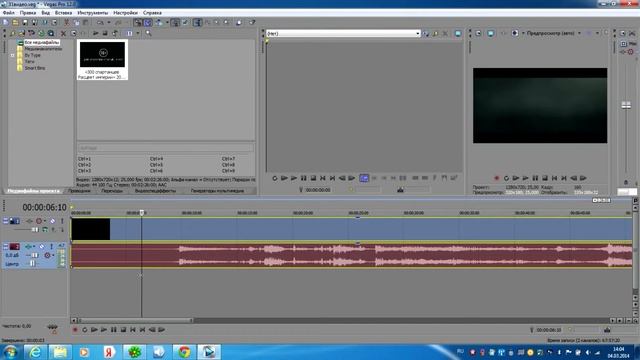Open dropdown arrow next to auto crossfade icon
The image size is (640, 360).
pos(167,22)
